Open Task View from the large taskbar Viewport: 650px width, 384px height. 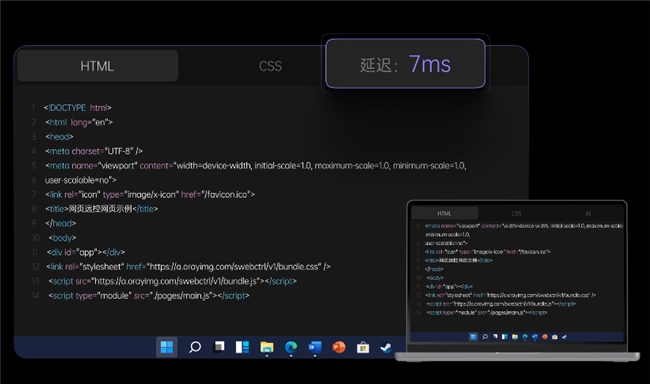click(219, 347)
